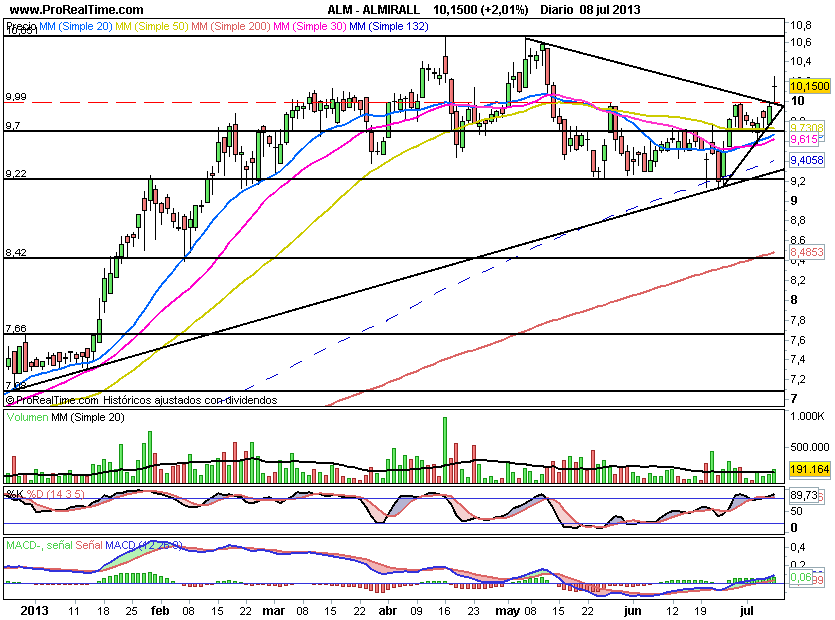The image size is (835, 620).
Task: Select the MACD (12 26 9) indicator label
Action: point(143,545)
